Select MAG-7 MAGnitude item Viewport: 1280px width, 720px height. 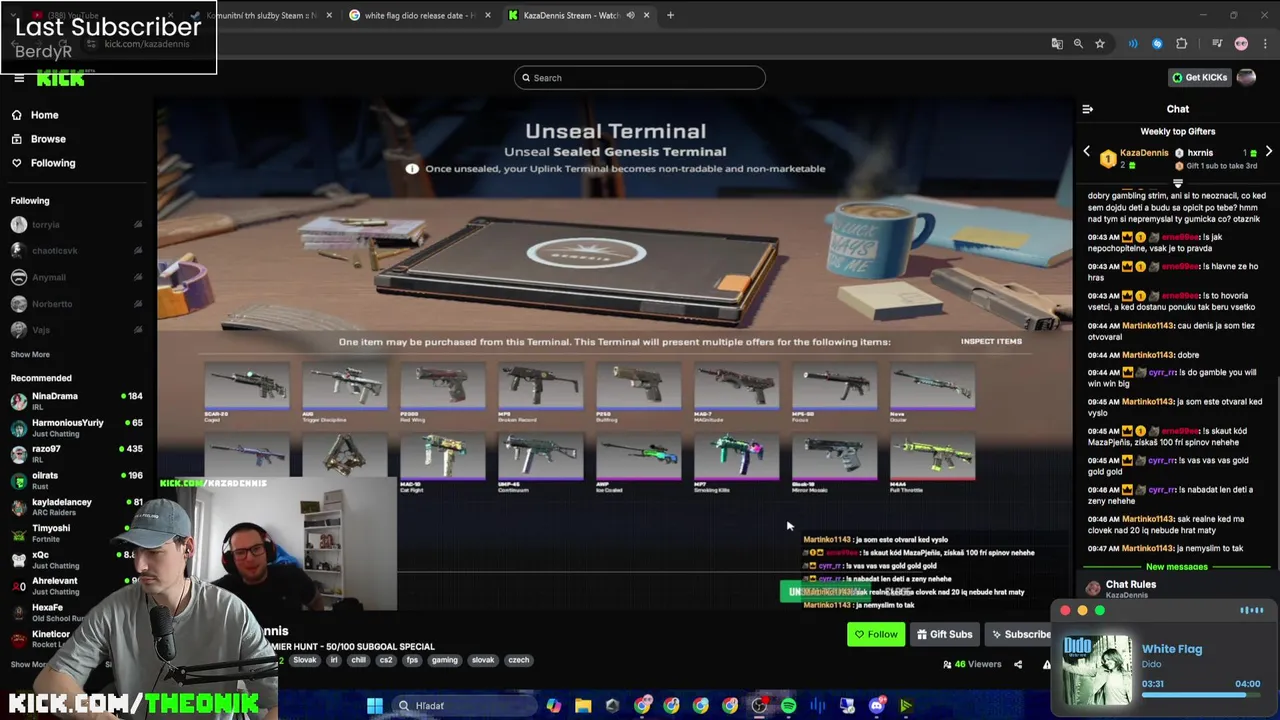click(x=736, y=392)
